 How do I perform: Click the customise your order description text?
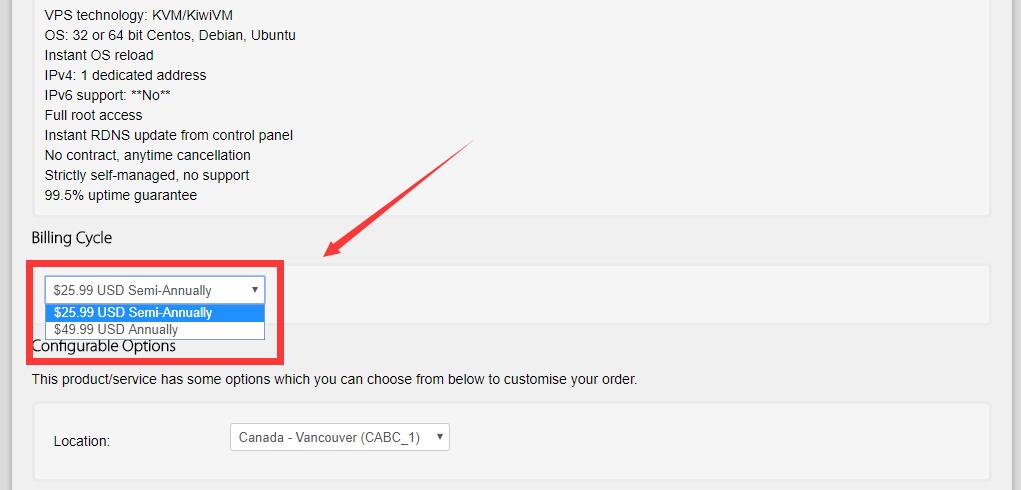click(x=334, y=379)
